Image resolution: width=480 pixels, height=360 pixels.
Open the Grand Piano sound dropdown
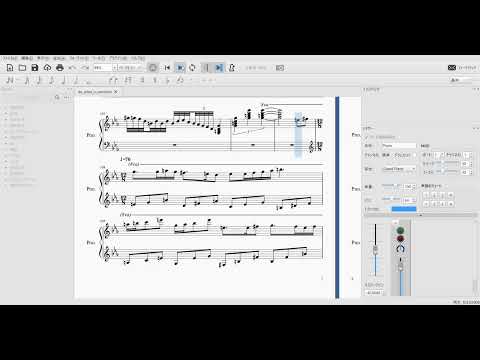[399, 169]
